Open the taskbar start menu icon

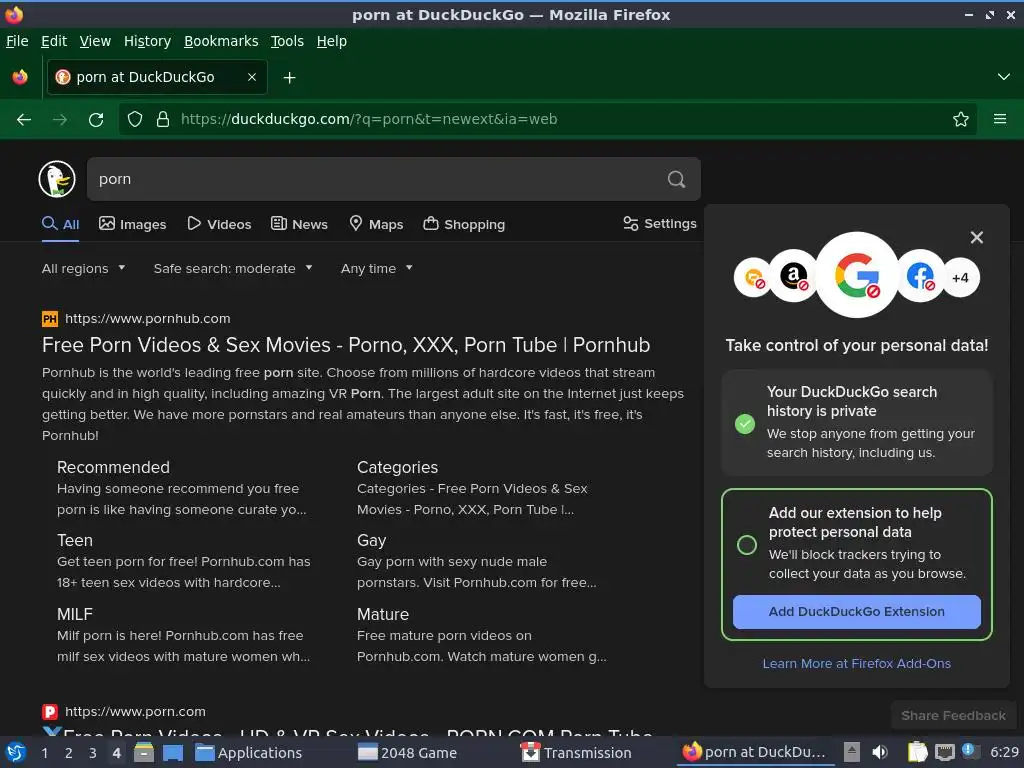[15, 753]
